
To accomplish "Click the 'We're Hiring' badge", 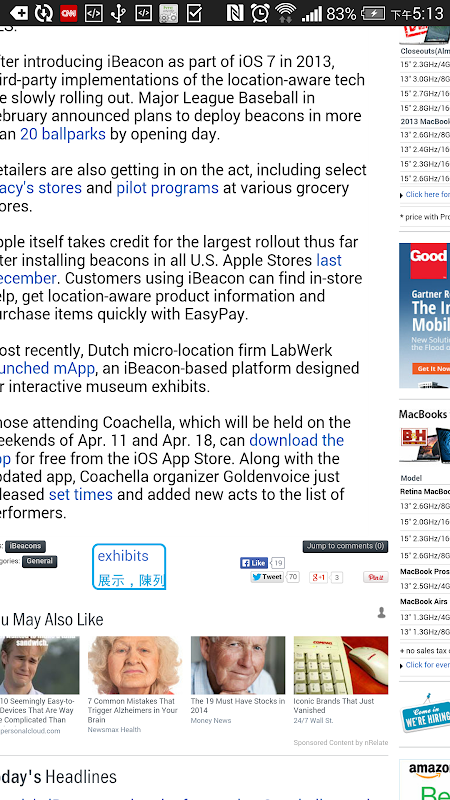I will pyautogui.click(x=425, y=714).
